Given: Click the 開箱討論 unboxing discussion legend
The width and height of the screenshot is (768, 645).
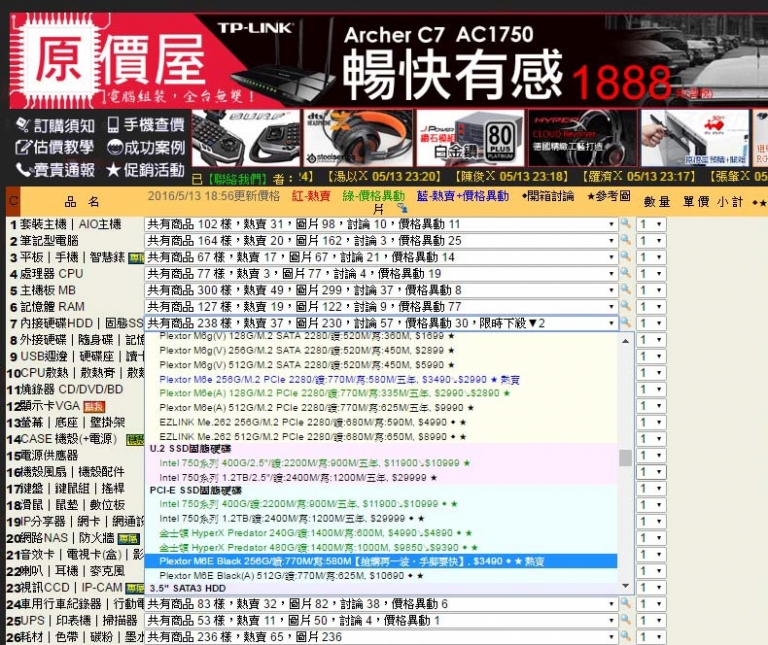Looking at the screenshot, I should click(548, 196).
